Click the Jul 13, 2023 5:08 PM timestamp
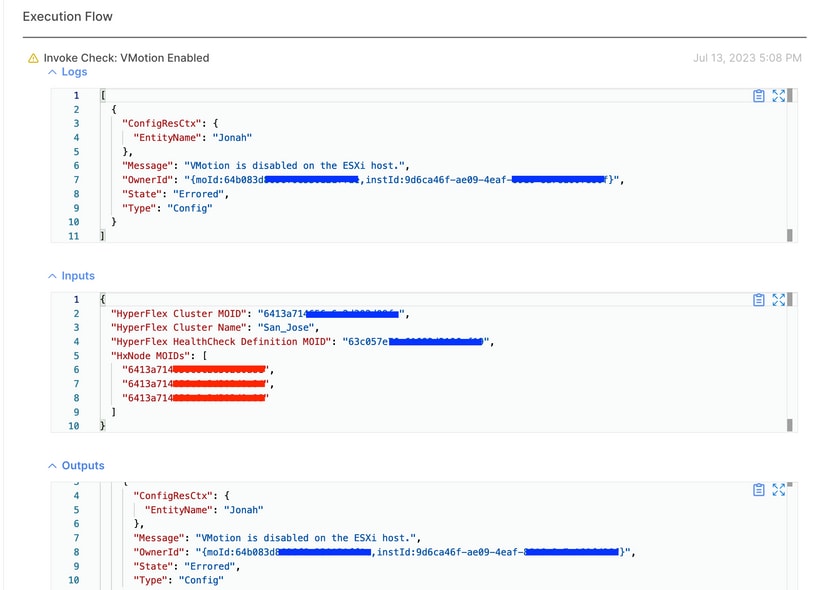 [x=747, y=58]
